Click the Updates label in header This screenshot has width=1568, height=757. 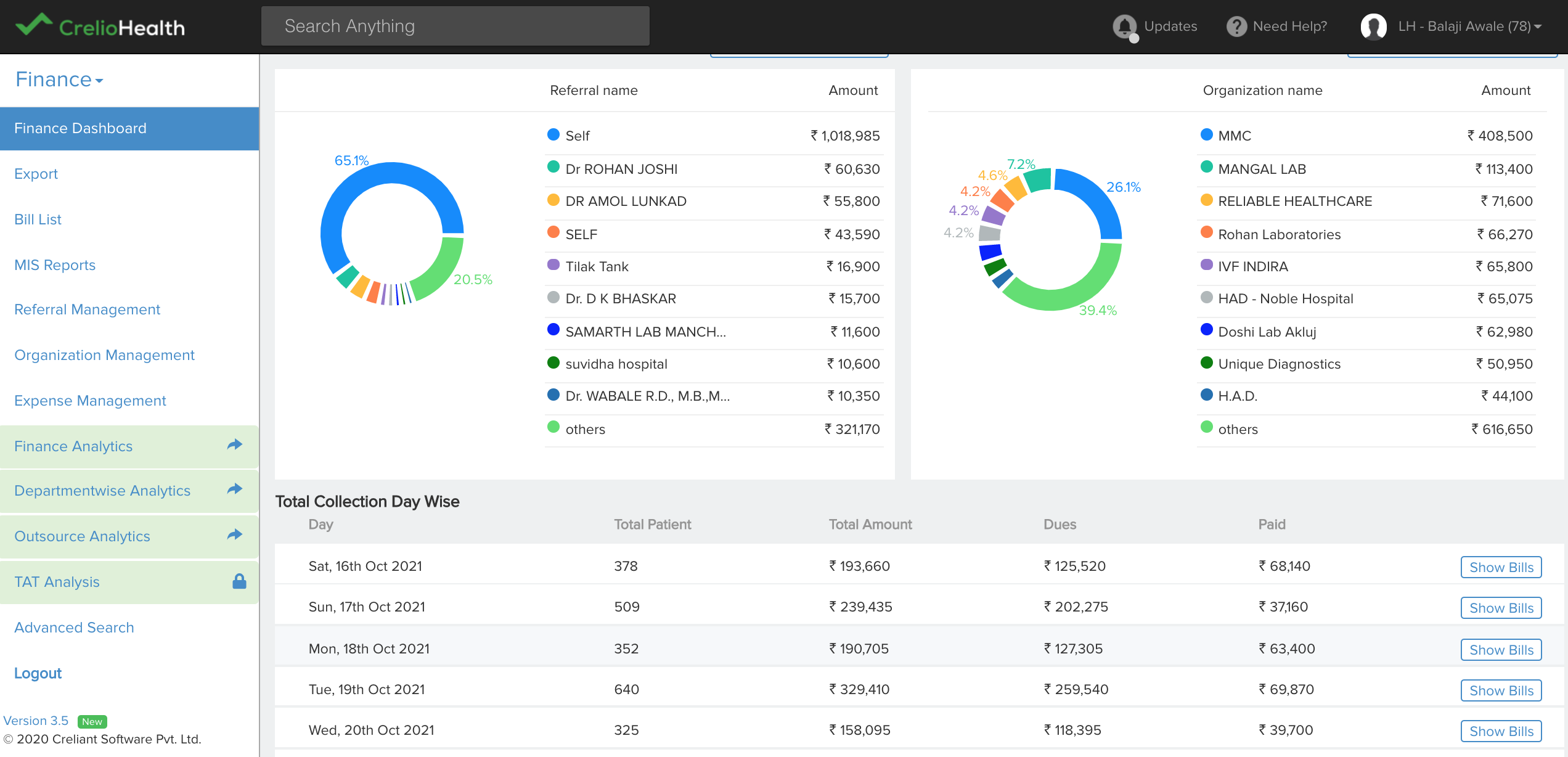(x=1170, y=27)
